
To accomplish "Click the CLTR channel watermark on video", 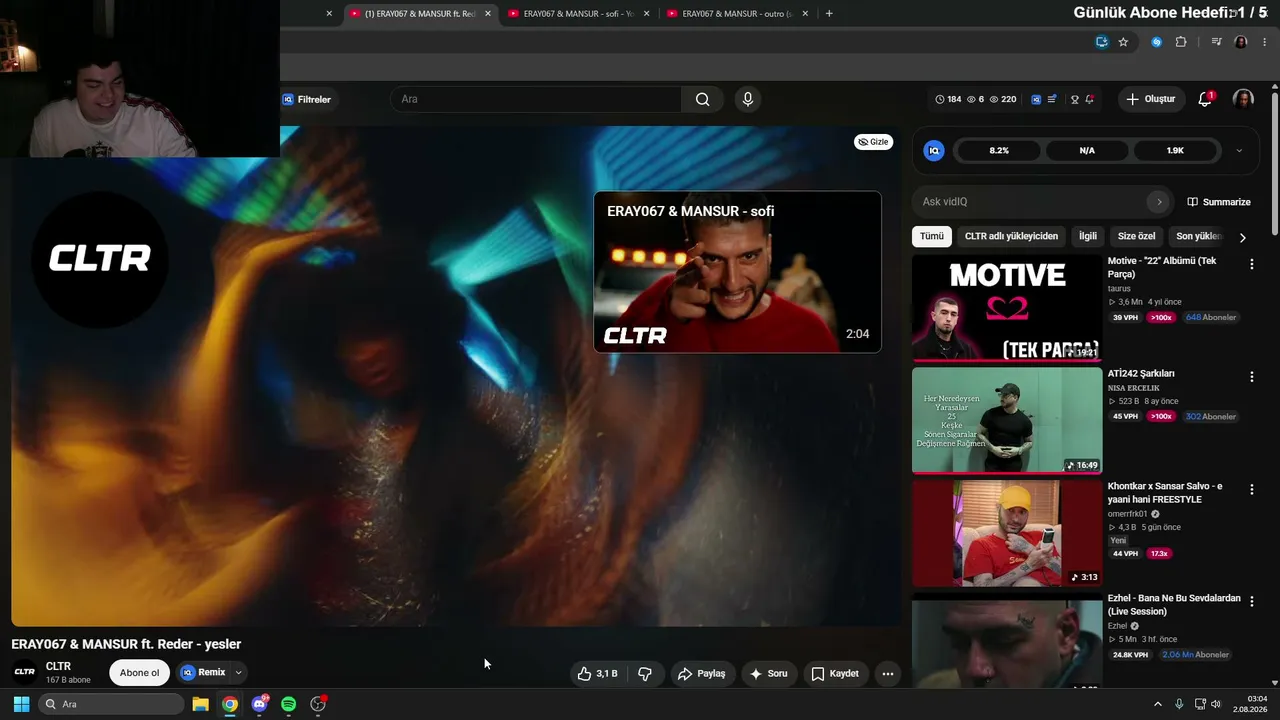I will (100, 259).
